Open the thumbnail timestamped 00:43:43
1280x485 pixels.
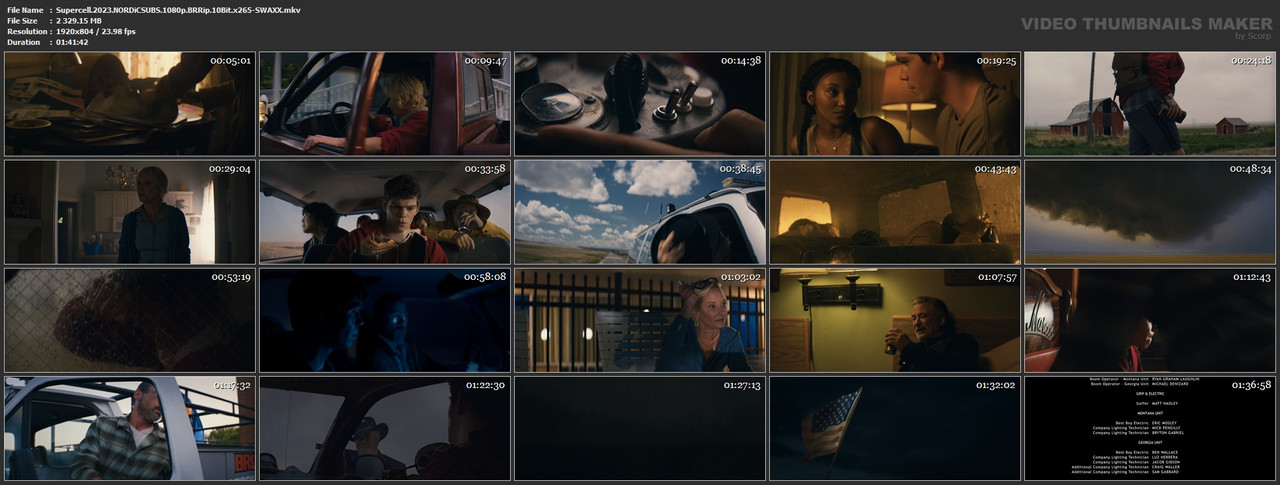click(x=895, y=211)
